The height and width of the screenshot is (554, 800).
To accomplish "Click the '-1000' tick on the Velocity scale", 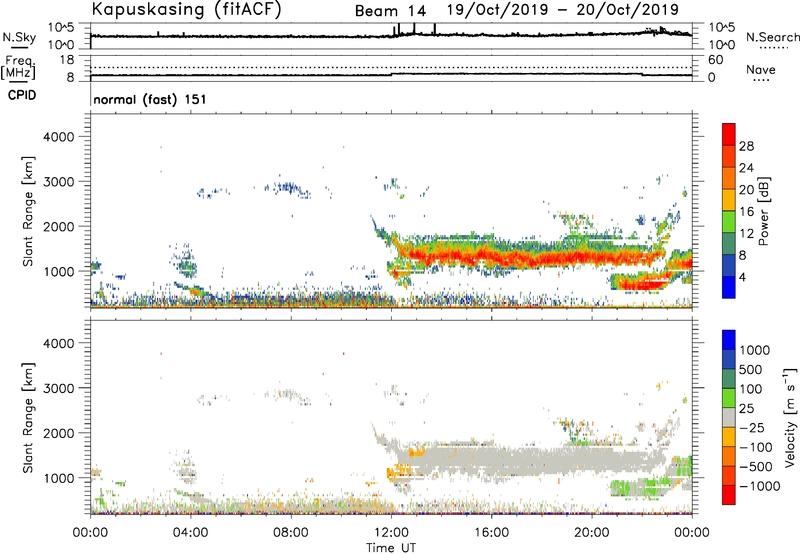I will (759, 486).
